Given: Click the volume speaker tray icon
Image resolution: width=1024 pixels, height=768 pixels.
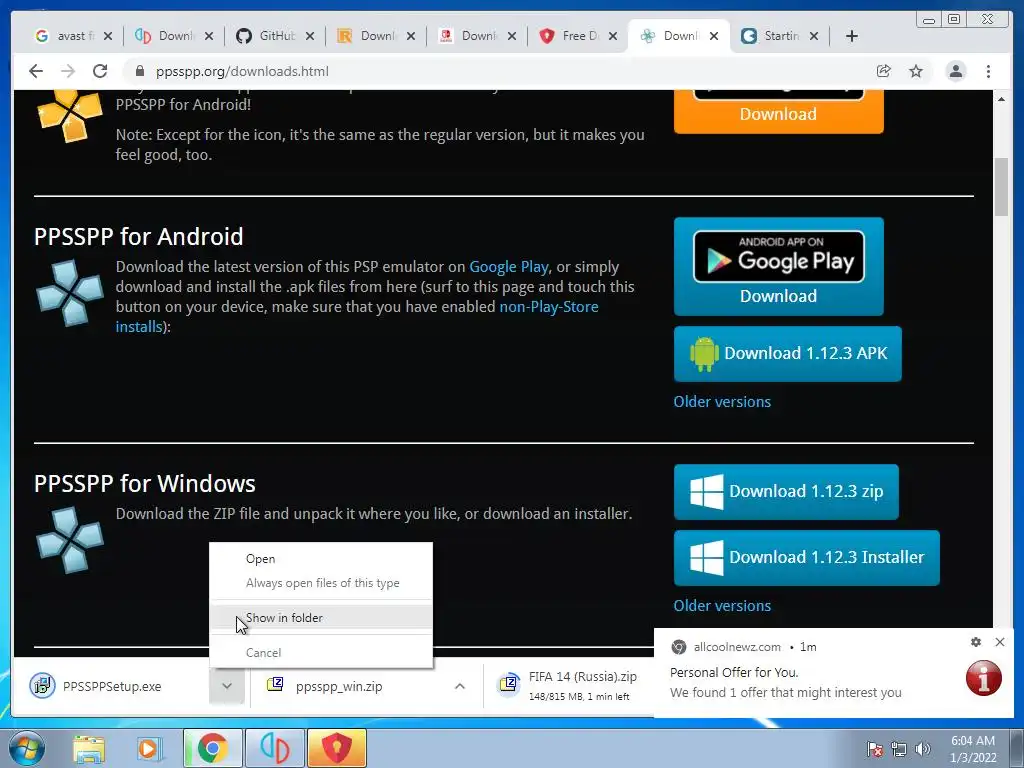Looking at the screenshot, I should coord(922,749).
